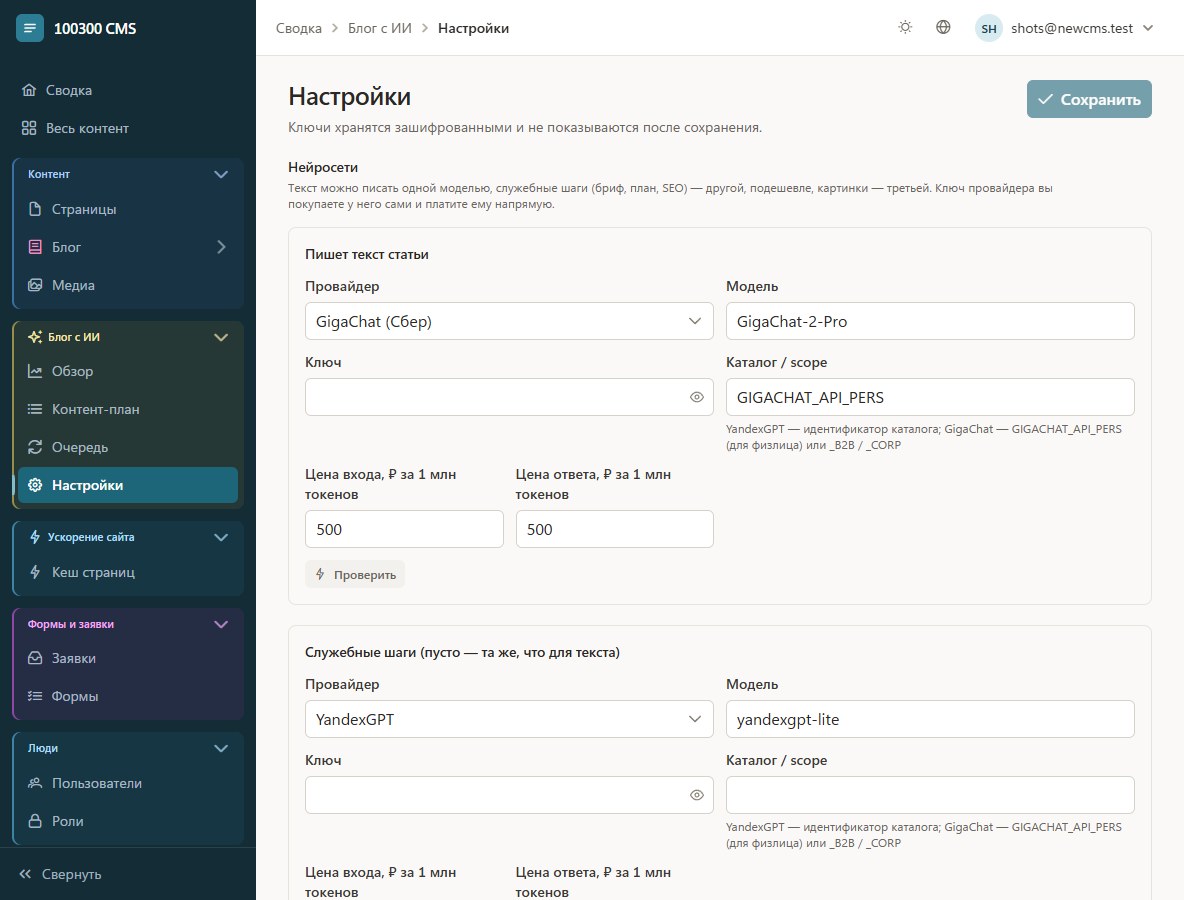1184x900 pixels.
Task: Collapse the sidebar with Свернуть
Action: coord(60,874)
